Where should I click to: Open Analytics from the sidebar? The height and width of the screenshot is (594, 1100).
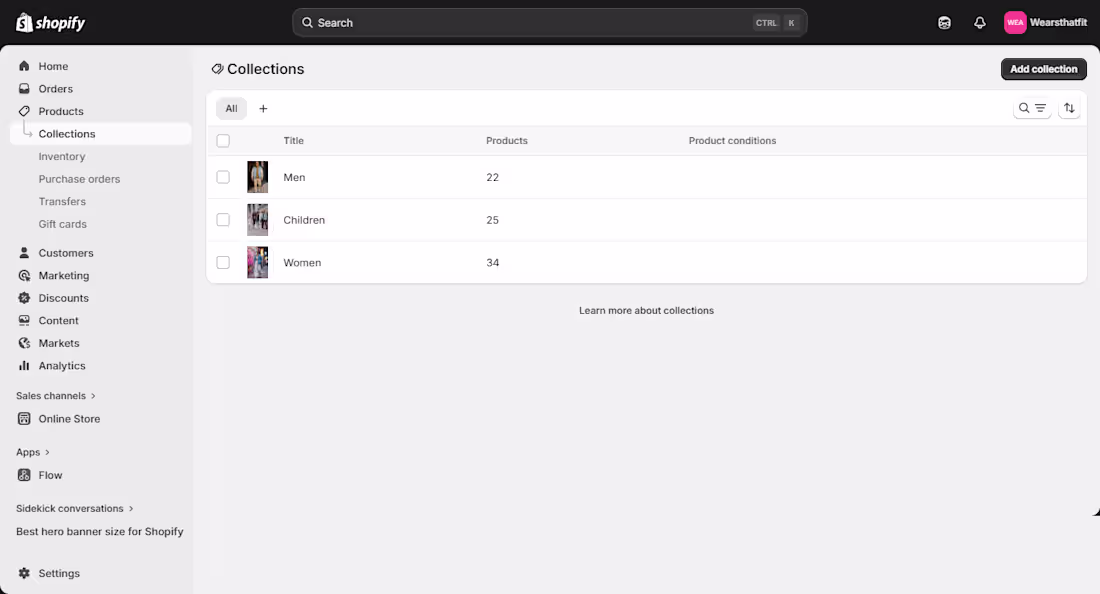coord(62,365)
